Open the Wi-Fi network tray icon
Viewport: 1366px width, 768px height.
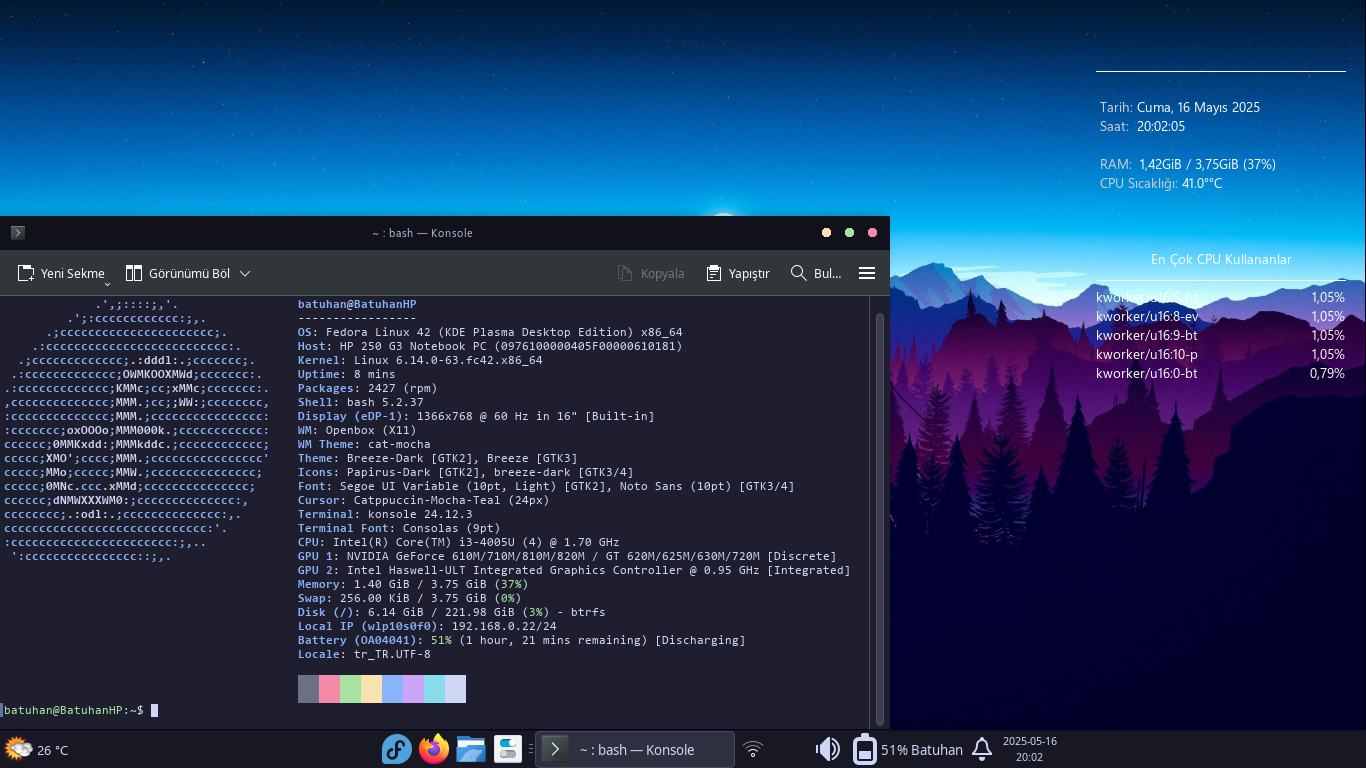coord(753,749)
